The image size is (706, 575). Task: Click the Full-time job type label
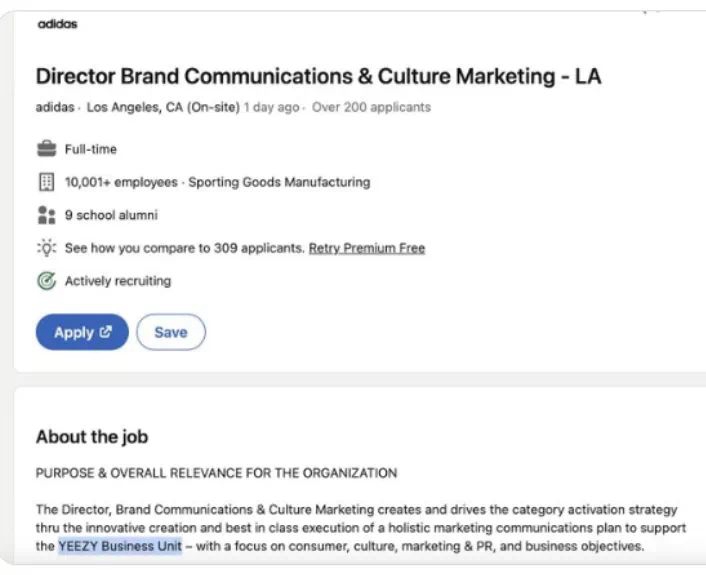[91, 149]
